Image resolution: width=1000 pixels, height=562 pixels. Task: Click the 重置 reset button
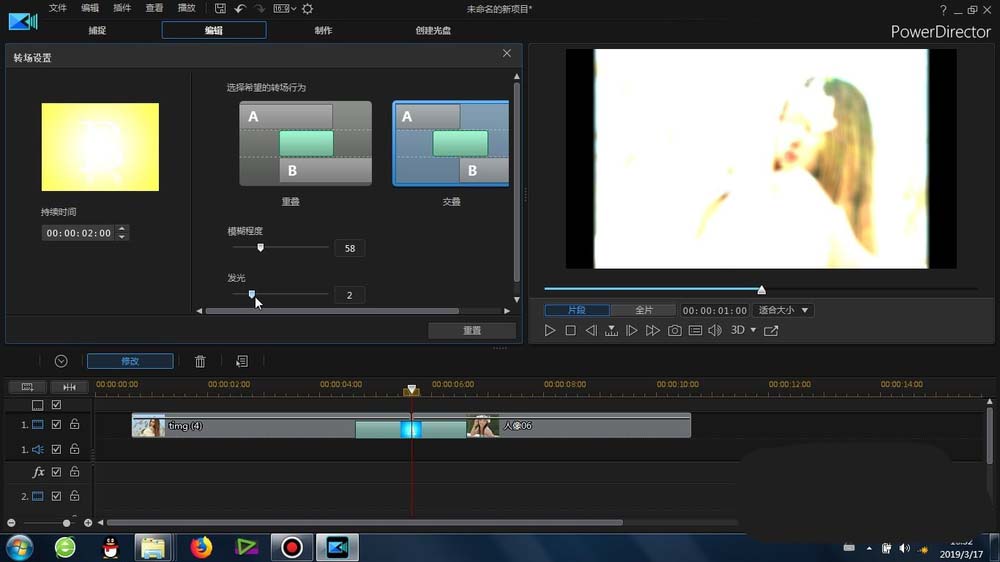472,330
